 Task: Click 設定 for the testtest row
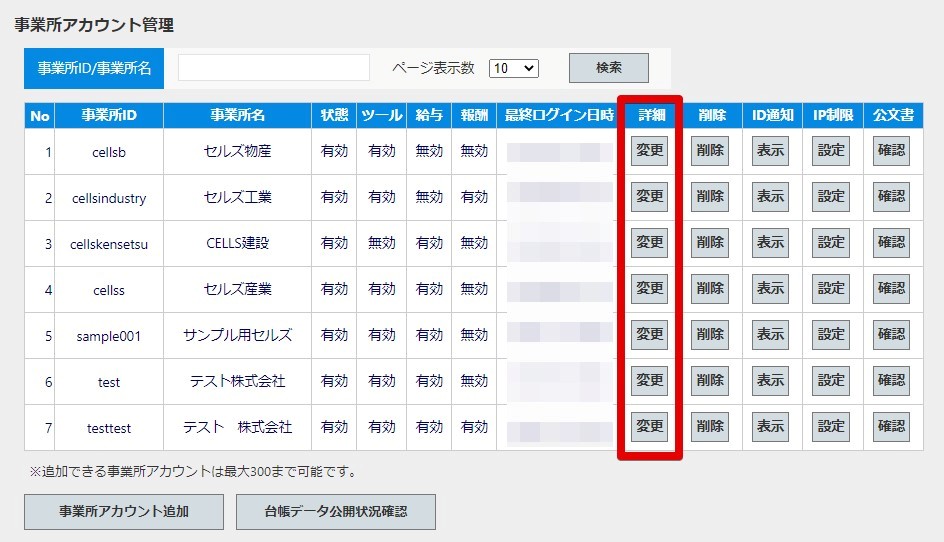click(831, 427)
